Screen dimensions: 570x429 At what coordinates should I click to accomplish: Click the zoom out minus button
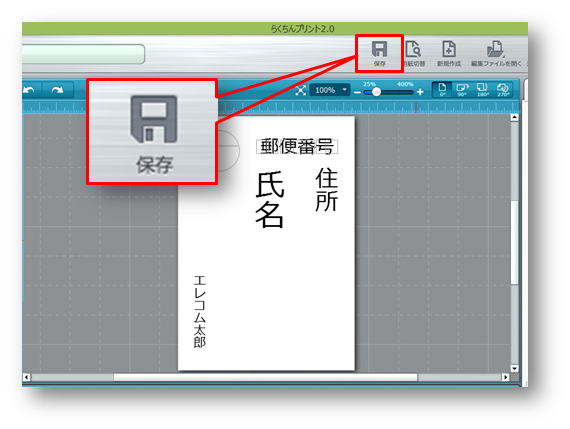coord(357,92)
